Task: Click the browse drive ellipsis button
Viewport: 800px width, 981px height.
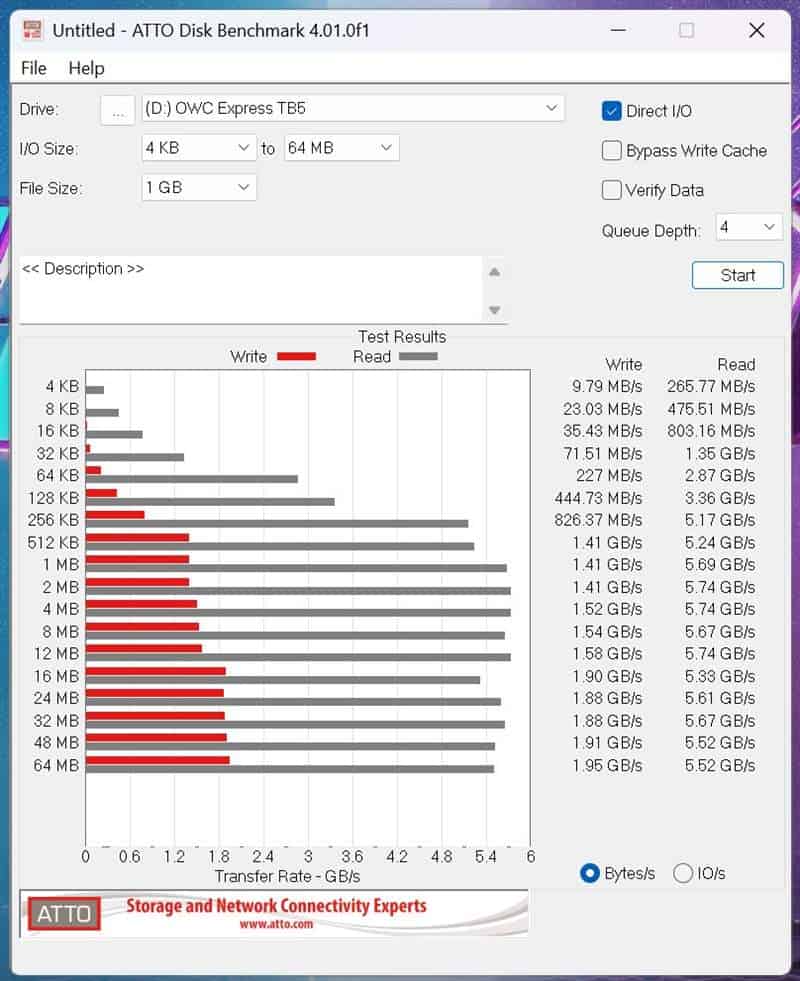Action: coord(118,111)
